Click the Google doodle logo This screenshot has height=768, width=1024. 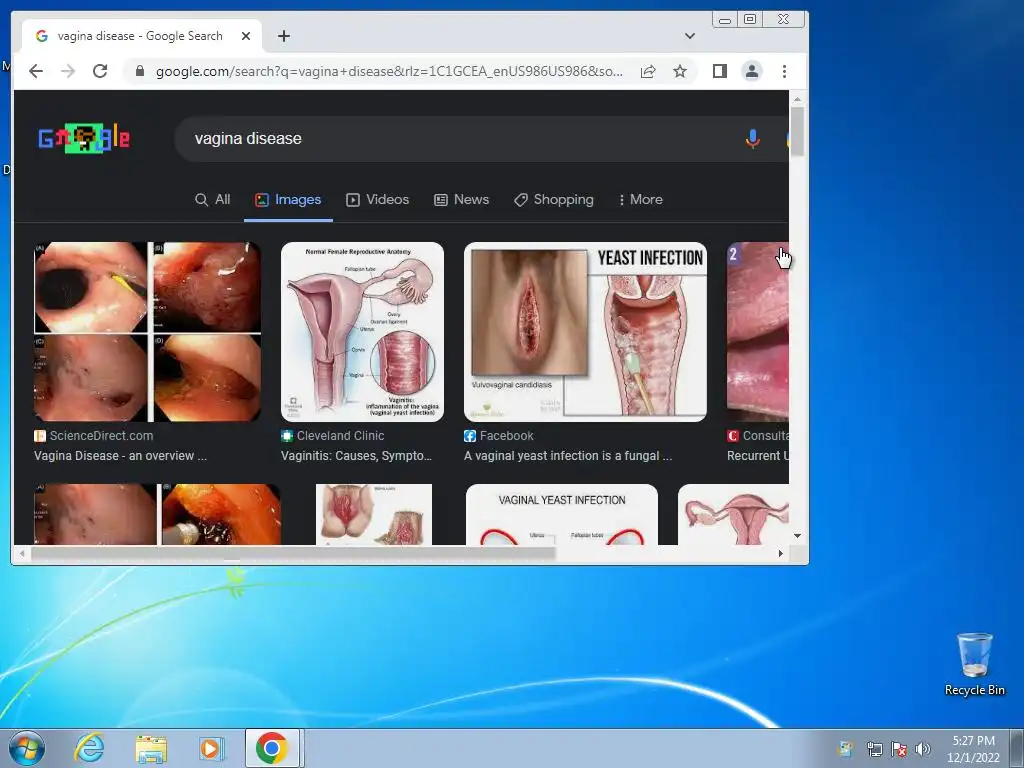point(84,138)
